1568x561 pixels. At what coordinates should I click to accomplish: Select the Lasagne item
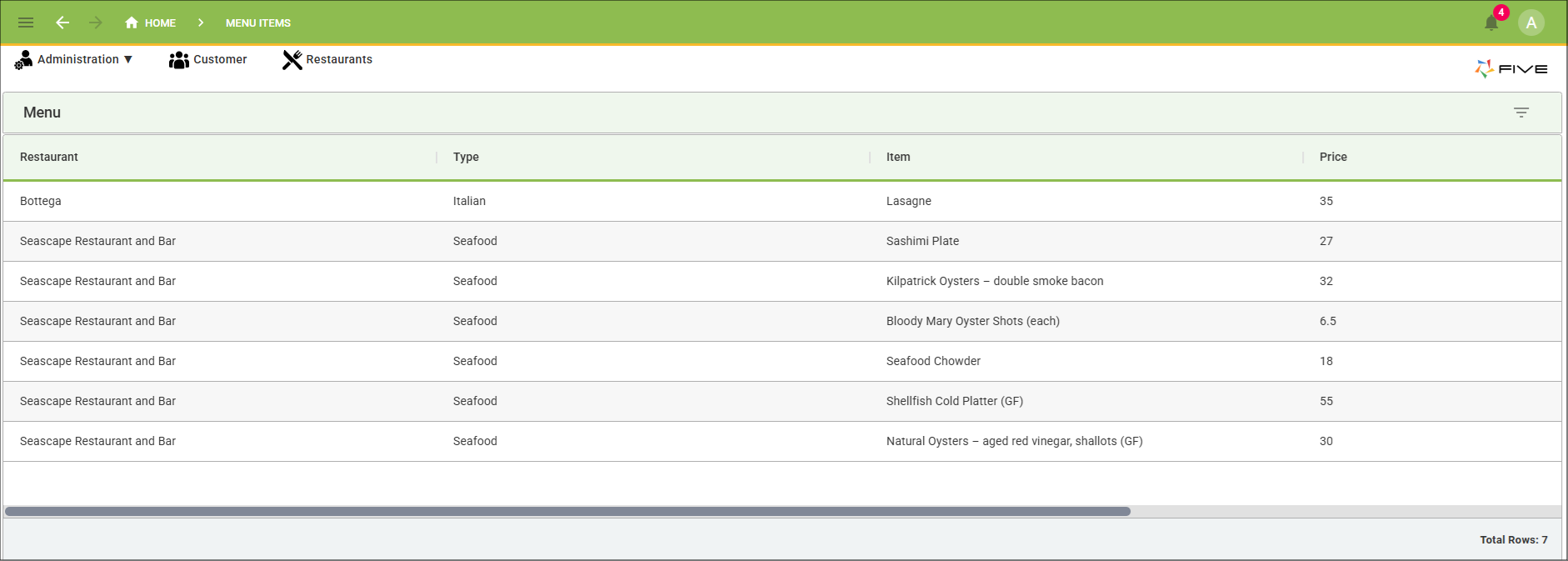click(909, 201)
